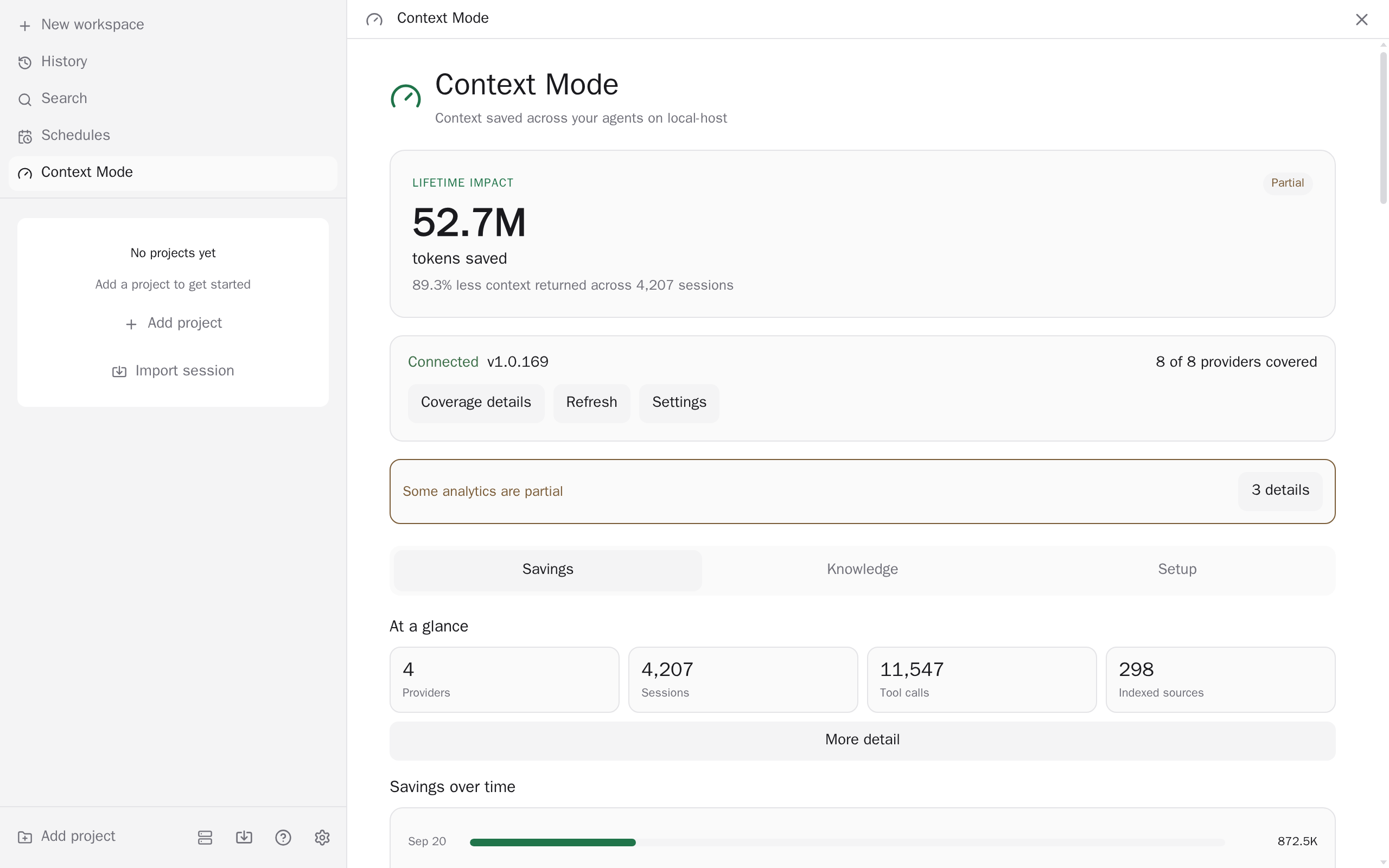Click the Partial status badge
Viewport: 1389px width, 868px height.
click(x=1288, y=183)
